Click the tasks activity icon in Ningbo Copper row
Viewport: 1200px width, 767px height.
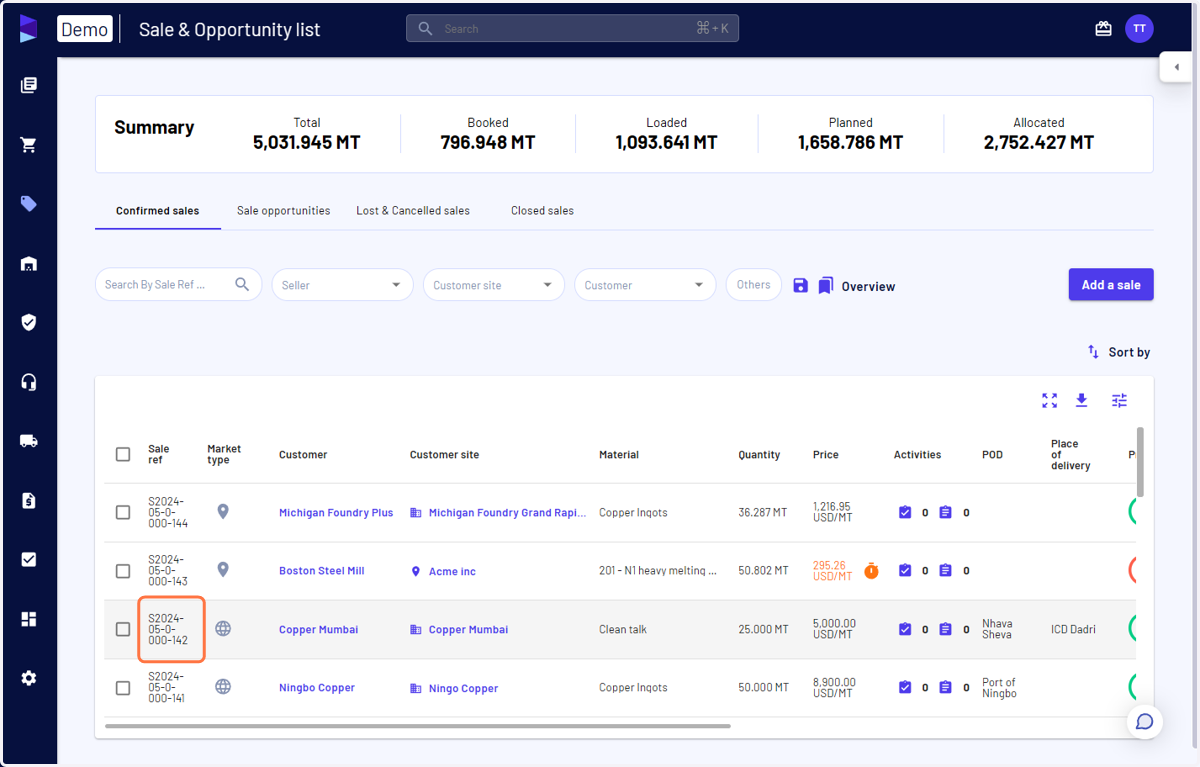click(905, 688)
